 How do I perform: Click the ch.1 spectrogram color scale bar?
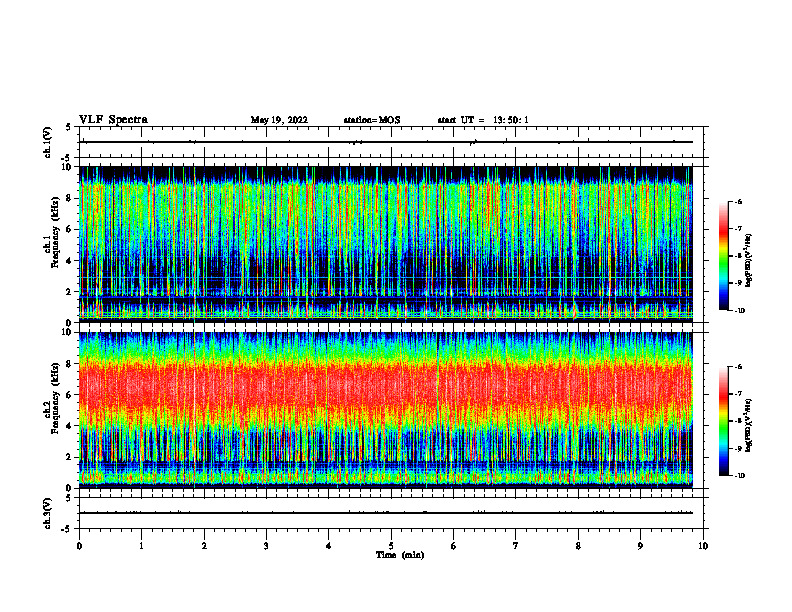pos(723,256)
